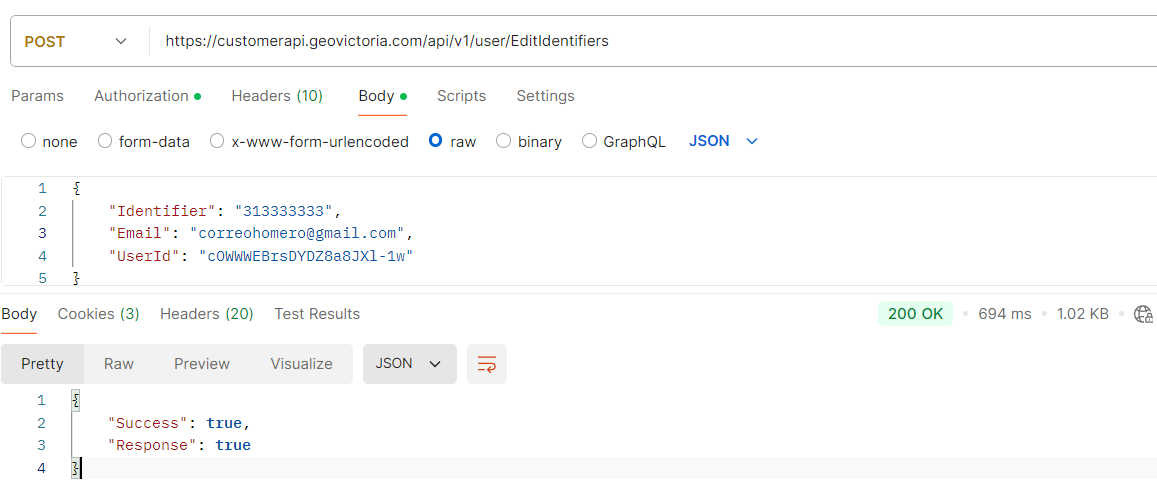
Task: Open request Headers (10) tab
Action: pyautogui.click(x=277, y=96)
